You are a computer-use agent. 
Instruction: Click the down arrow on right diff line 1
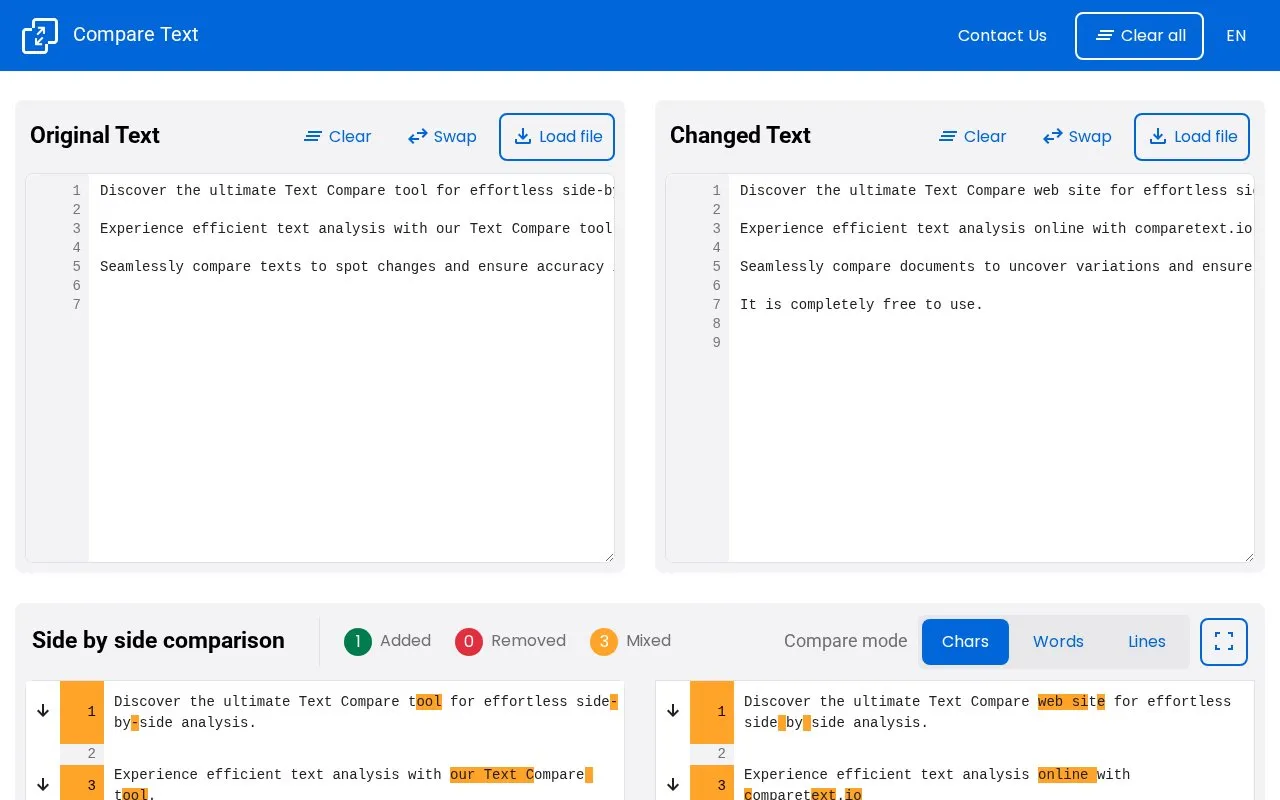pyautogui.click(x=673, y=711)
